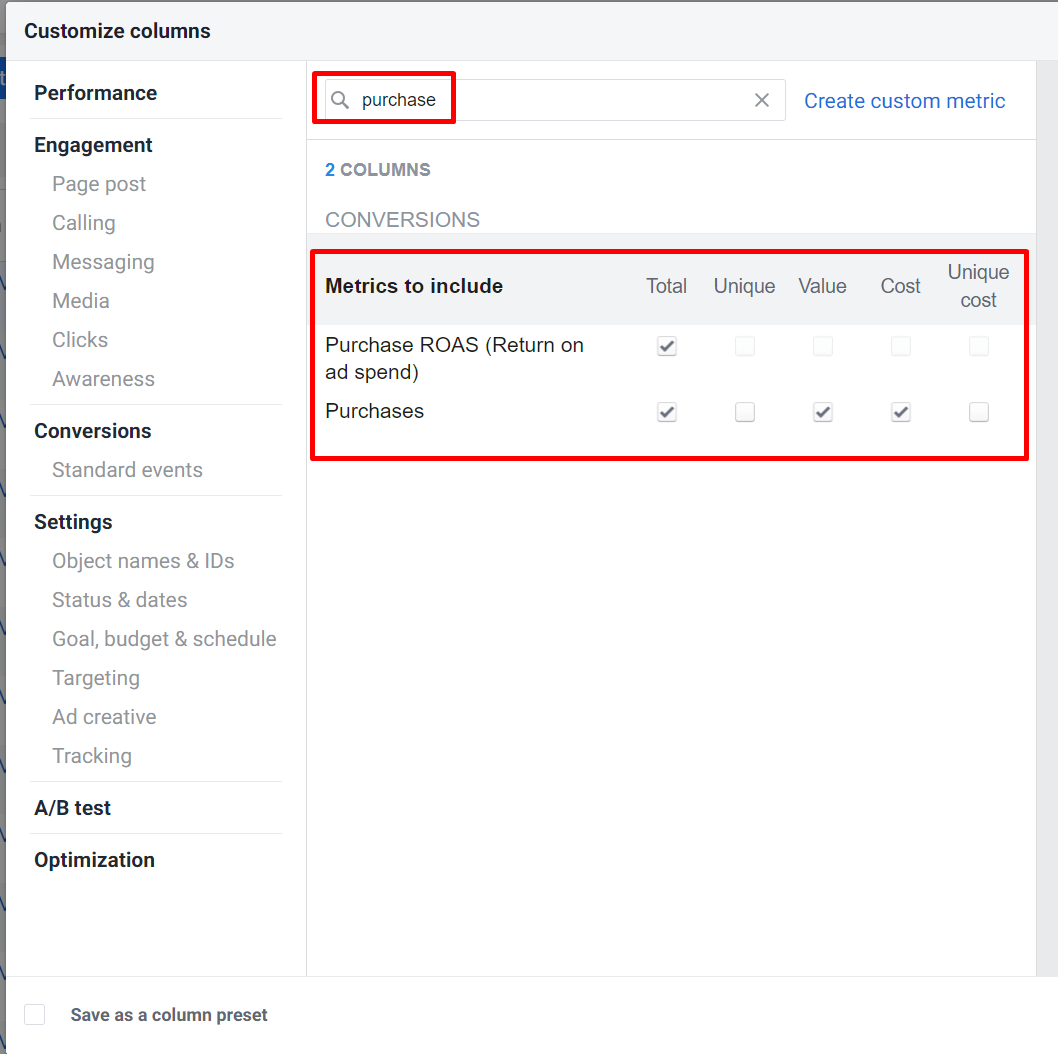Open Goal, budget & schedule section
1058x1054 pixels.
coord(164,639)
